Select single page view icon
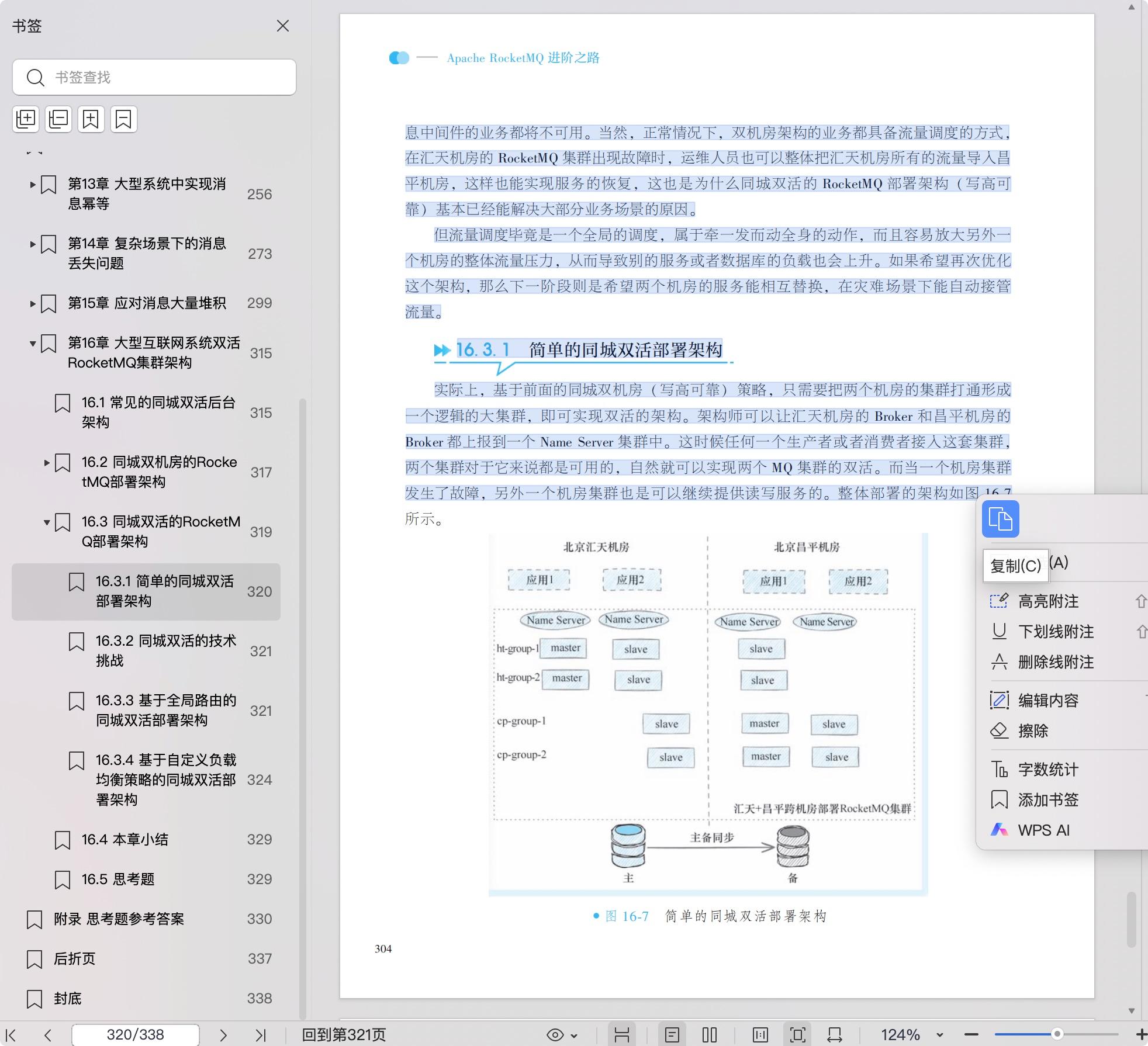 [672, 1035]
